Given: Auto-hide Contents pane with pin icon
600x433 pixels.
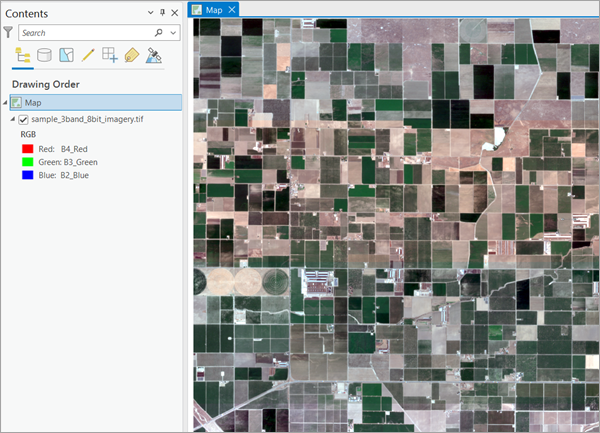Looking at the screenshot, I should pyautogui.click(x=164, y=12).
